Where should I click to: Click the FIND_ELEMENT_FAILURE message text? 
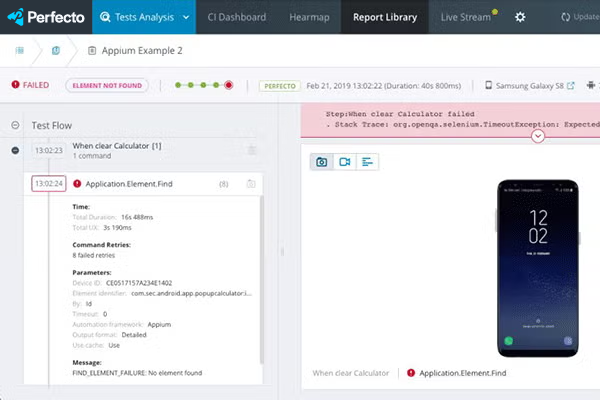click(137, 373)
